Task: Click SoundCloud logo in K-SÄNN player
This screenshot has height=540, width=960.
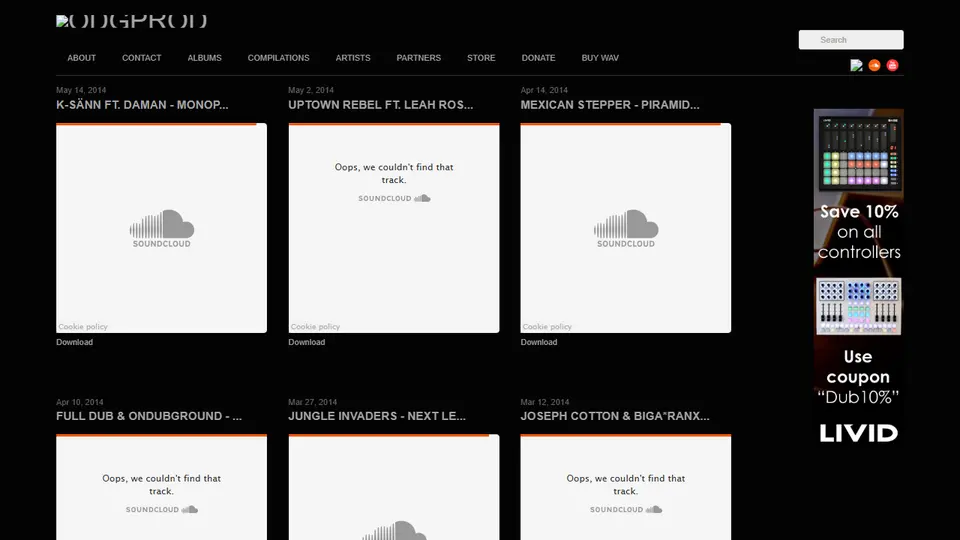Action: click(162, 228)
